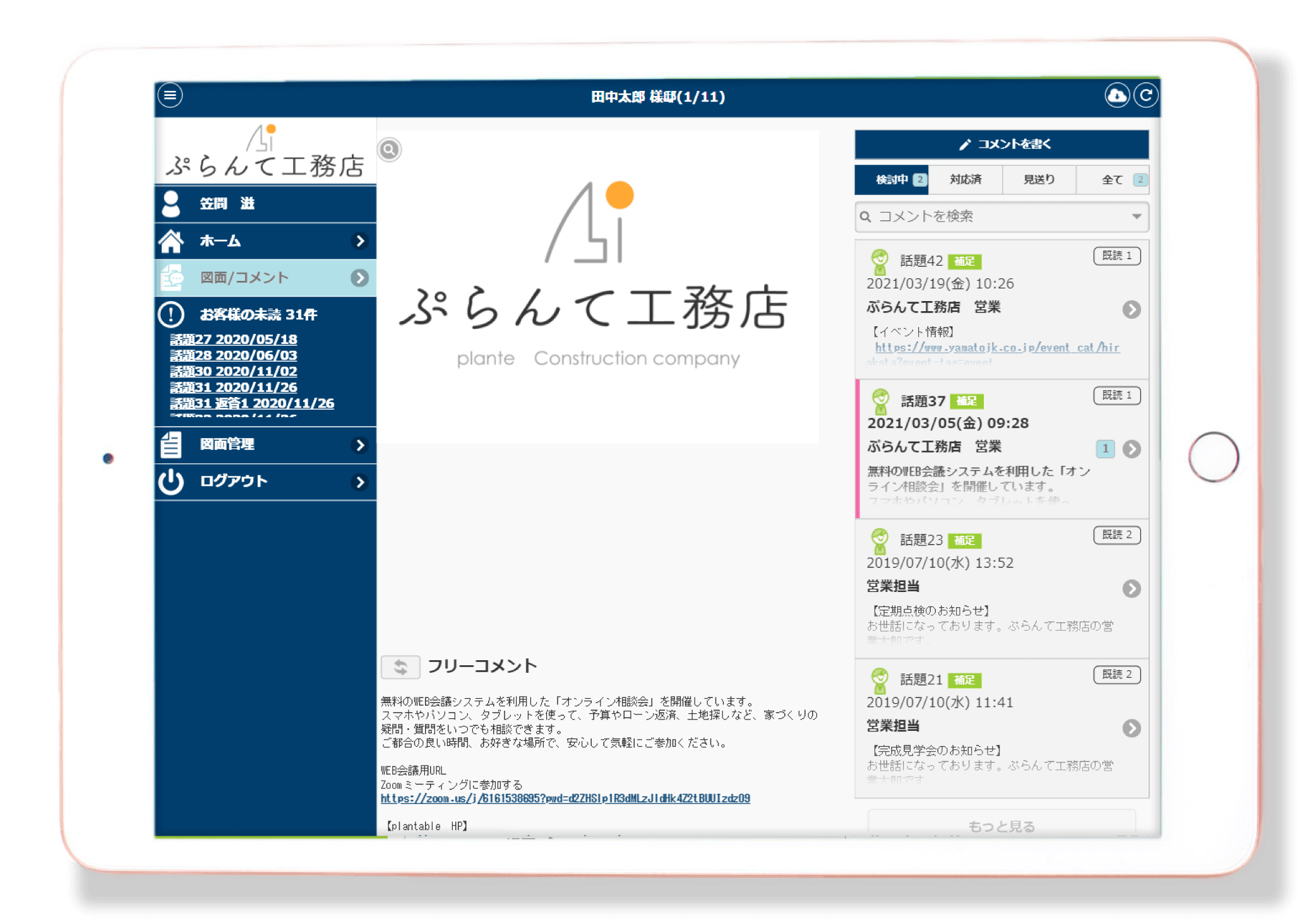Expand the 図面/コメント section chevron
The width and height of the screenshot is (1316, 924).
(361, 278)
